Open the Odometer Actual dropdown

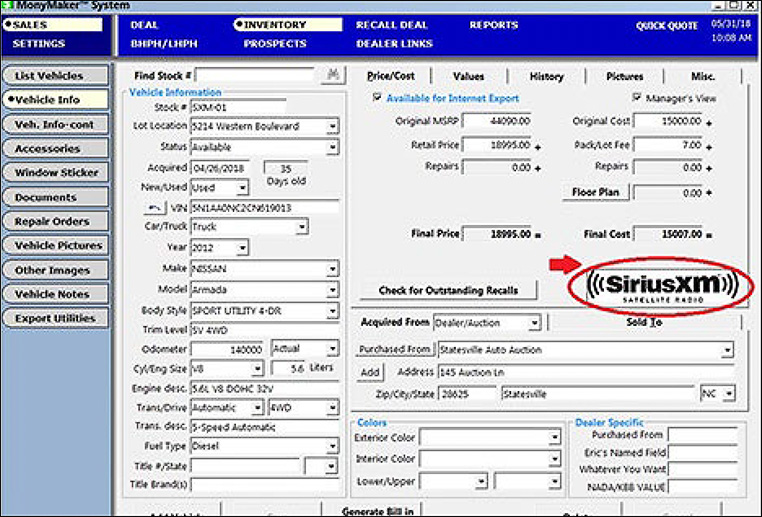click(332, 348)
